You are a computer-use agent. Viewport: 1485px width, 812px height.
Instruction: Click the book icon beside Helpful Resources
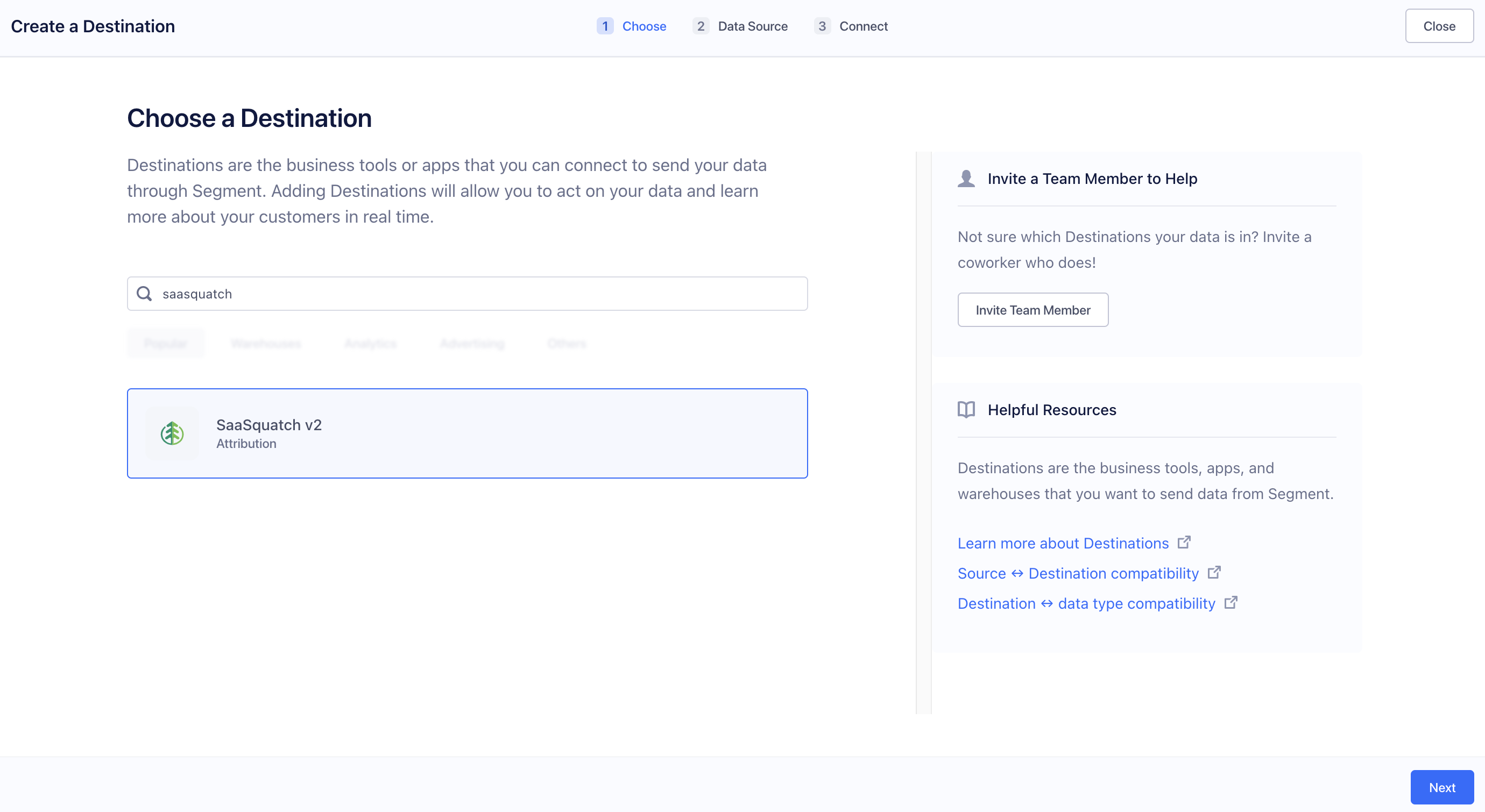tap(966, 409)
